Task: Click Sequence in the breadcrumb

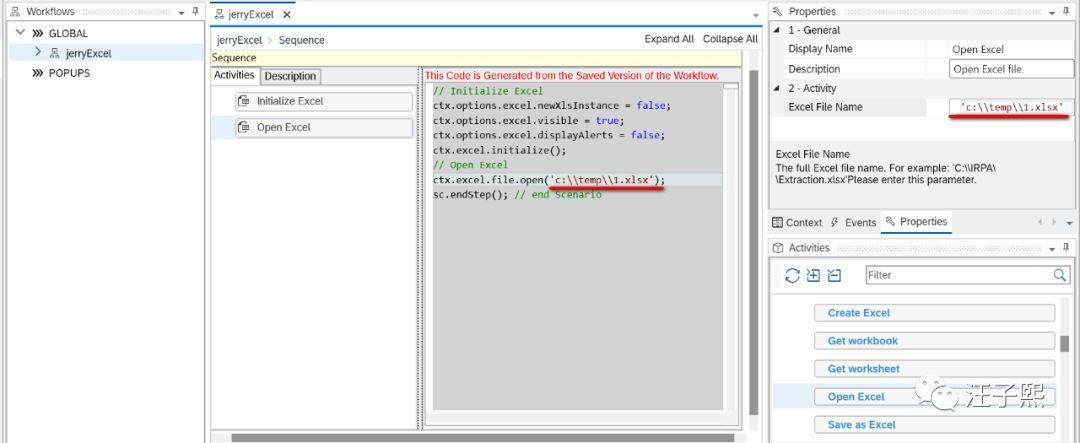Action: tap(302, 40)
